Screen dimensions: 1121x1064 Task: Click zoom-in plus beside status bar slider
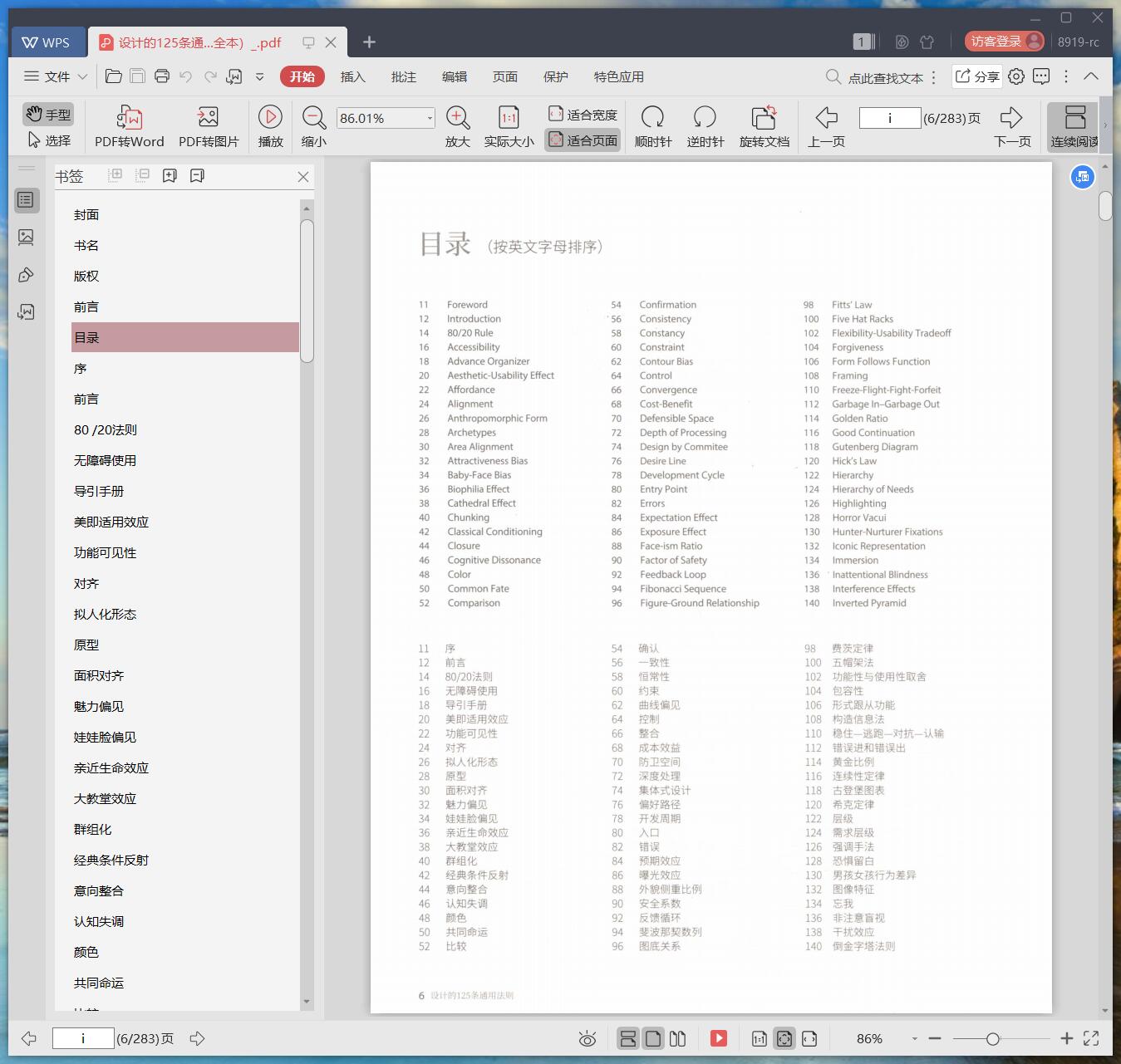click(1067, 1038)
